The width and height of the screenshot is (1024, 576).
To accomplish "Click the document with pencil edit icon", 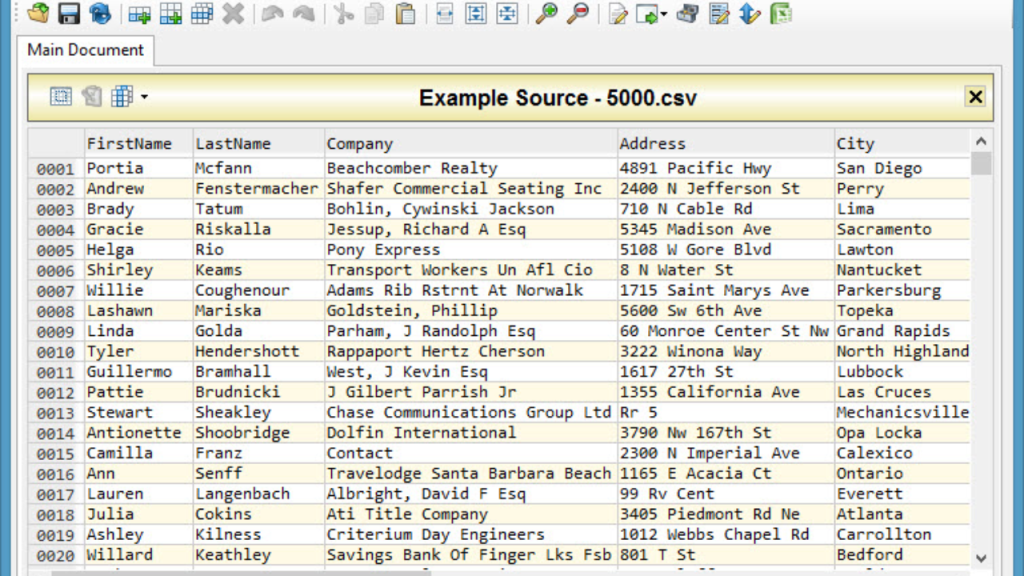I will (617, 14).
